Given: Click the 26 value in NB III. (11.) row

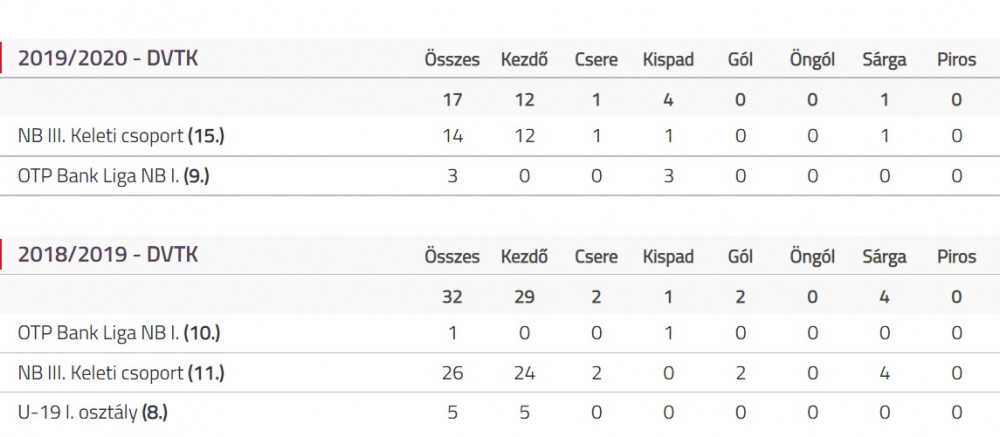Looking at the screenshot, I should (452, 373).
